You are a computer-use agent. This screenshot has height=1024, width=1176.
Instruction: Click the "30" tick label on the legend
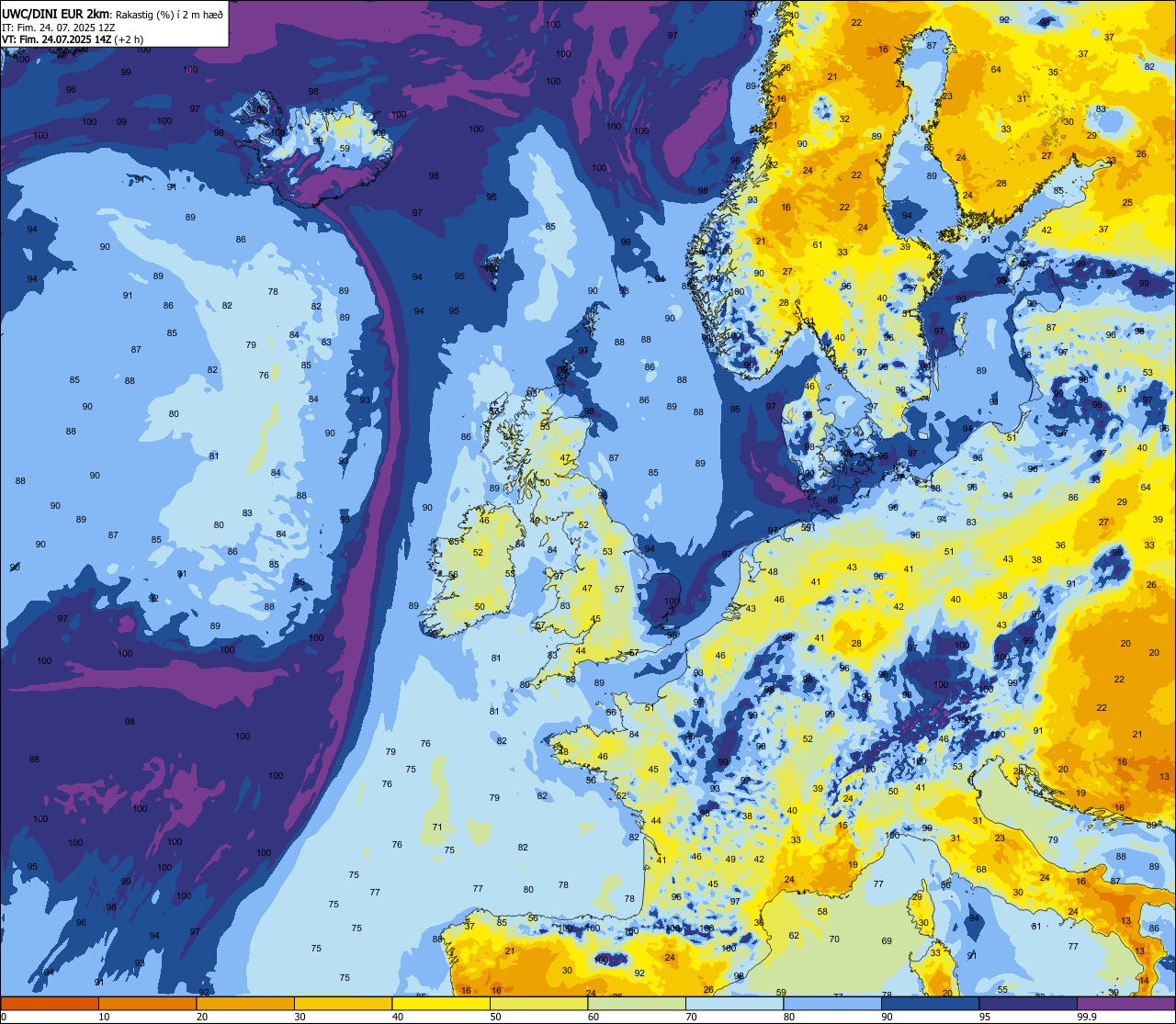(300, 1017)
